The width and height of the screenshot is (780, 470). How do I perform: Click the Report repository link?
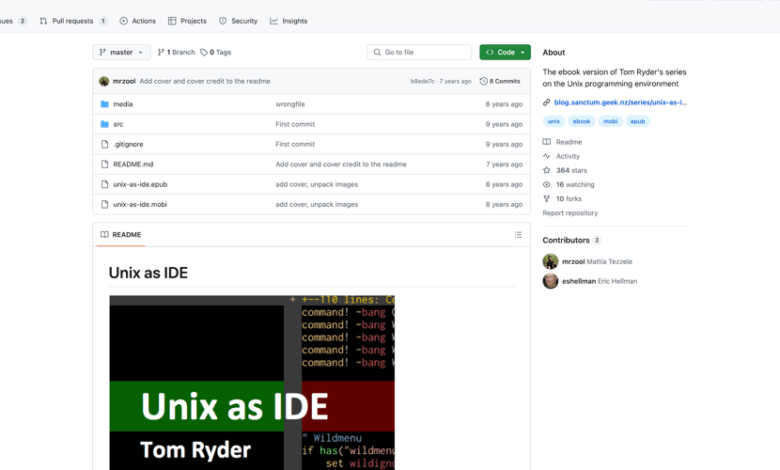point(570,213)
